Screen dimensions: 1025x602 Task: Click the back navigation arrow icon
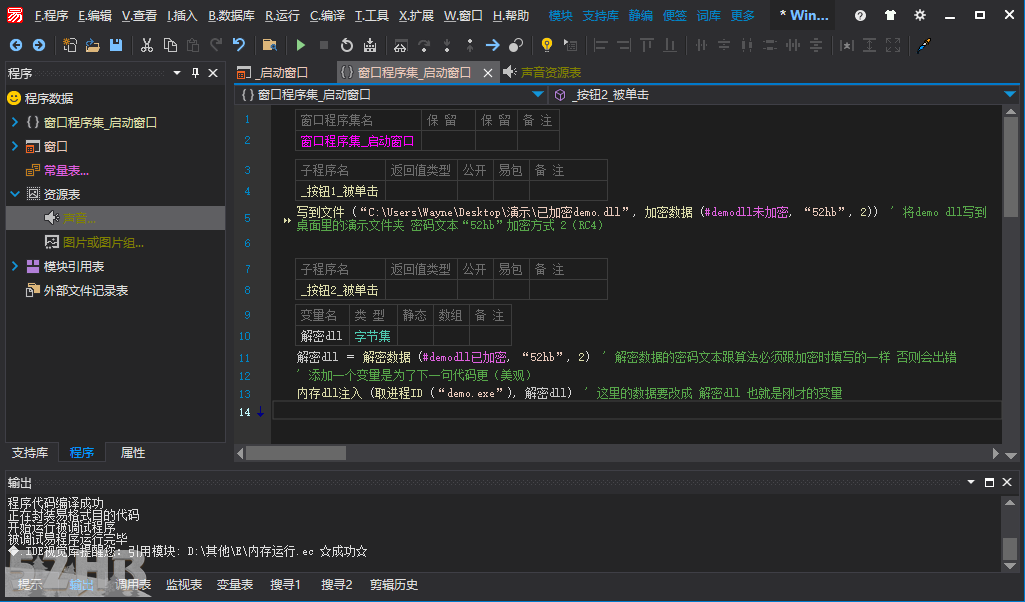pyautogui.click(x=16, y=45)
